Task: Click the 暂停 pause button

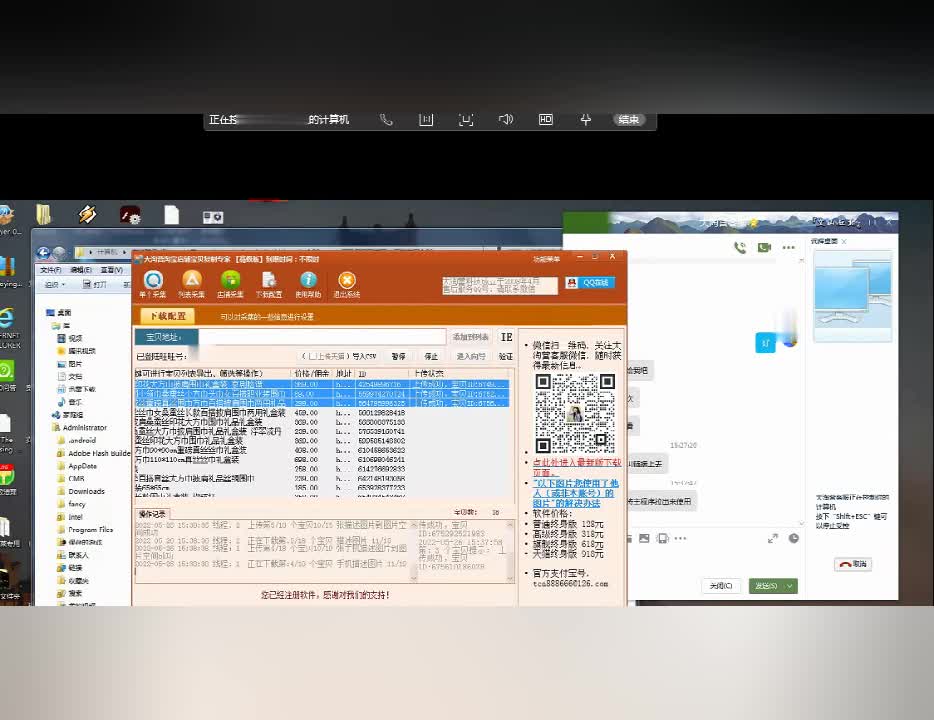Action: click(x=398, y=356)
